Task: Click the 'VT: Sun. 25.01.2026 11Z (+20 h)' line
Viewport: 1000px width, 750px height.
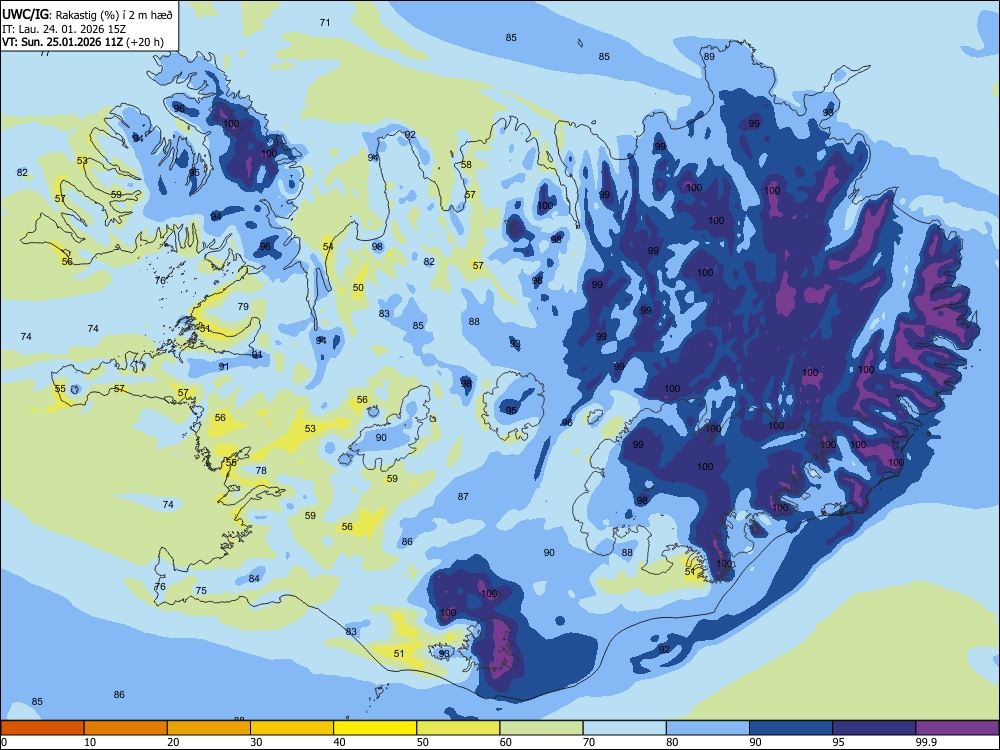Action: 82,42
